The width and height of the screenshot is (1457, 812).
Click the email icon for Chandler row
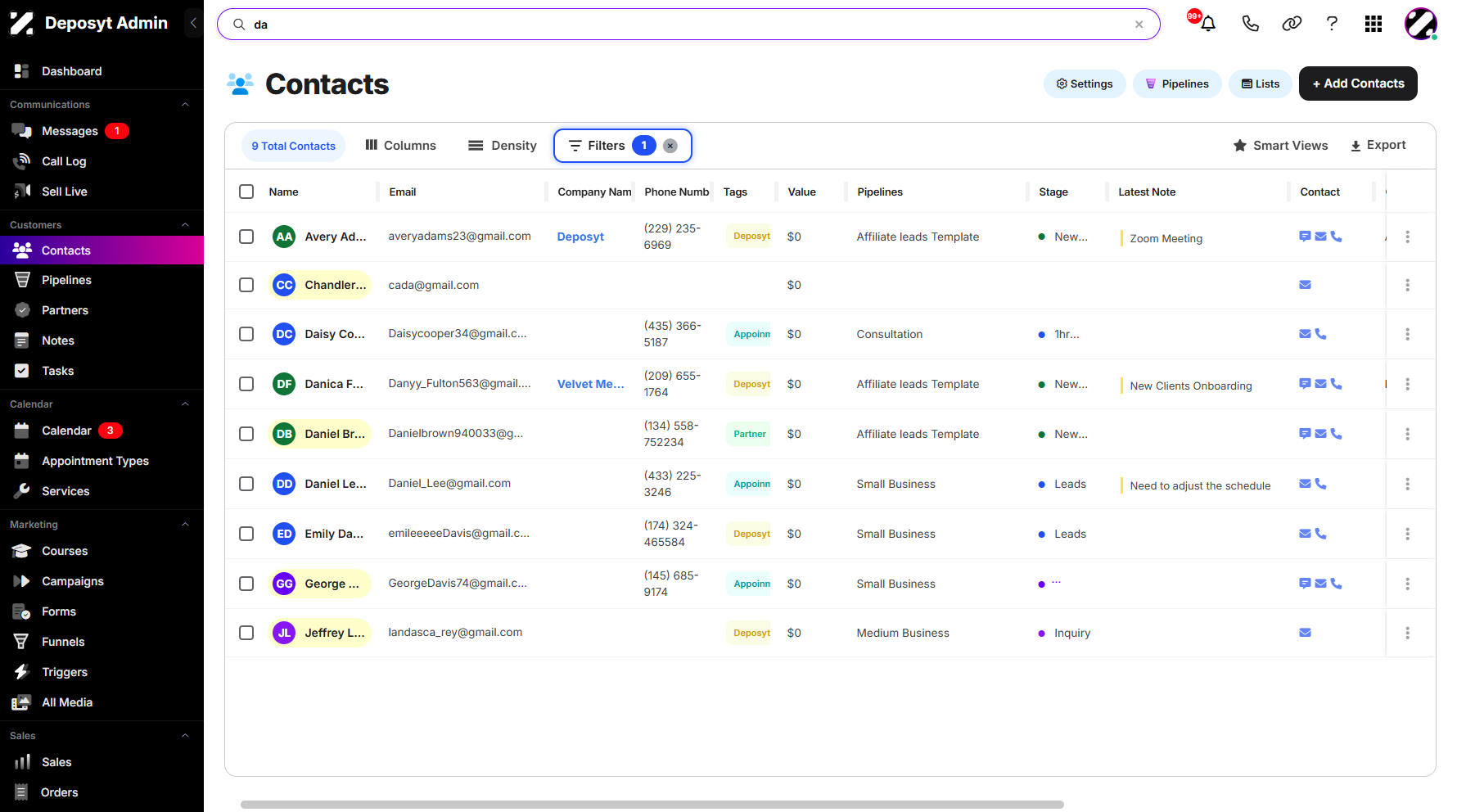click(1305, 285)
